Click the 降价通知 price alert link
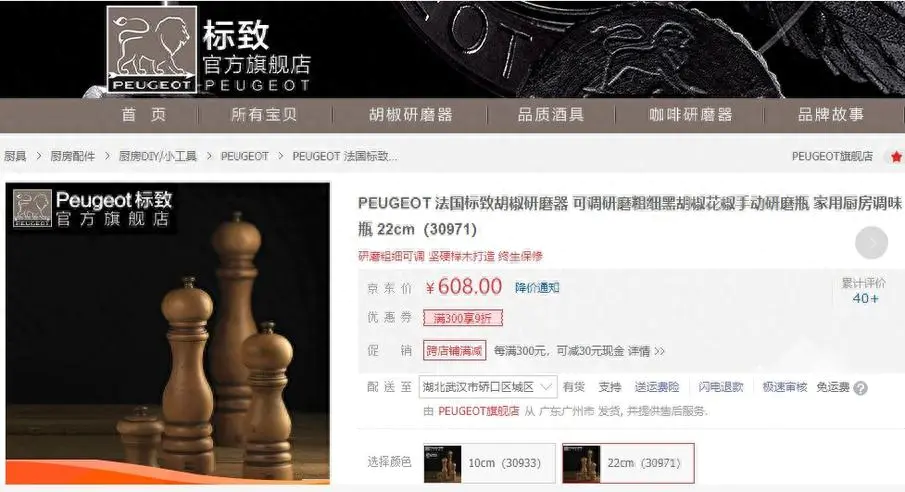This screenshot has height=492, width=905. point(537,288)
